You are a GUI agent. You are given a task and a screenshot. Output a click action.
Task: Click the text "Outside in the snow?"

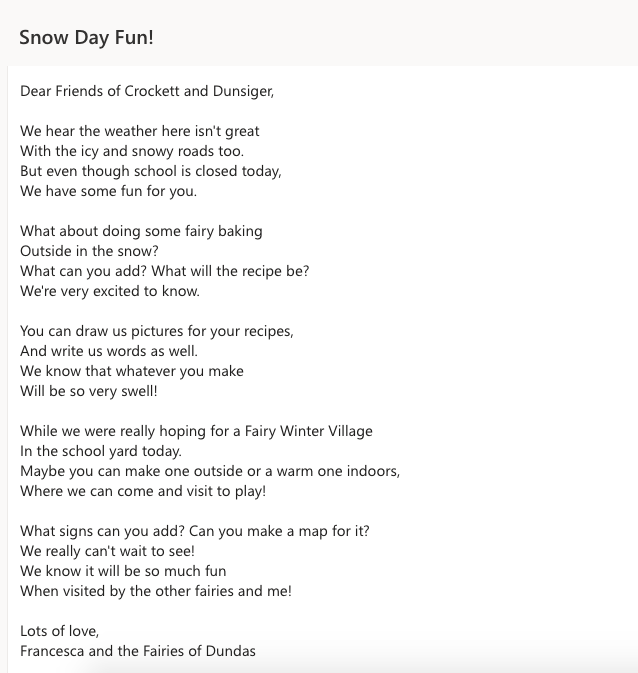[x=89, y=251]
